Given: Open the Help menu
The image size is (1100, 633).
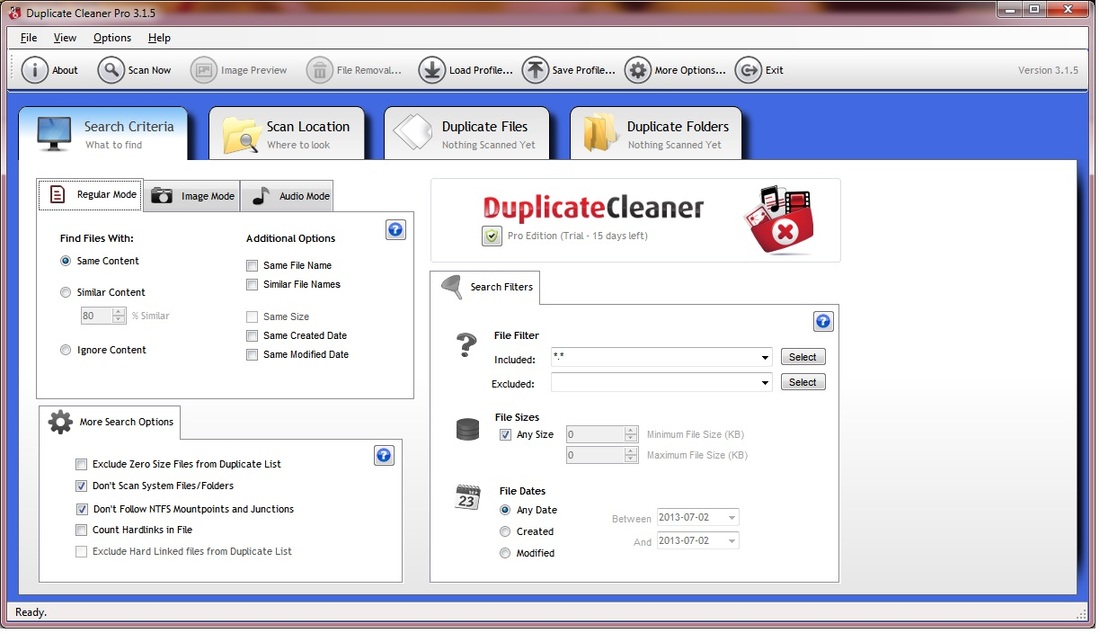Looking at the screenshot, I should pyautogui.click(x=159, y=38).
